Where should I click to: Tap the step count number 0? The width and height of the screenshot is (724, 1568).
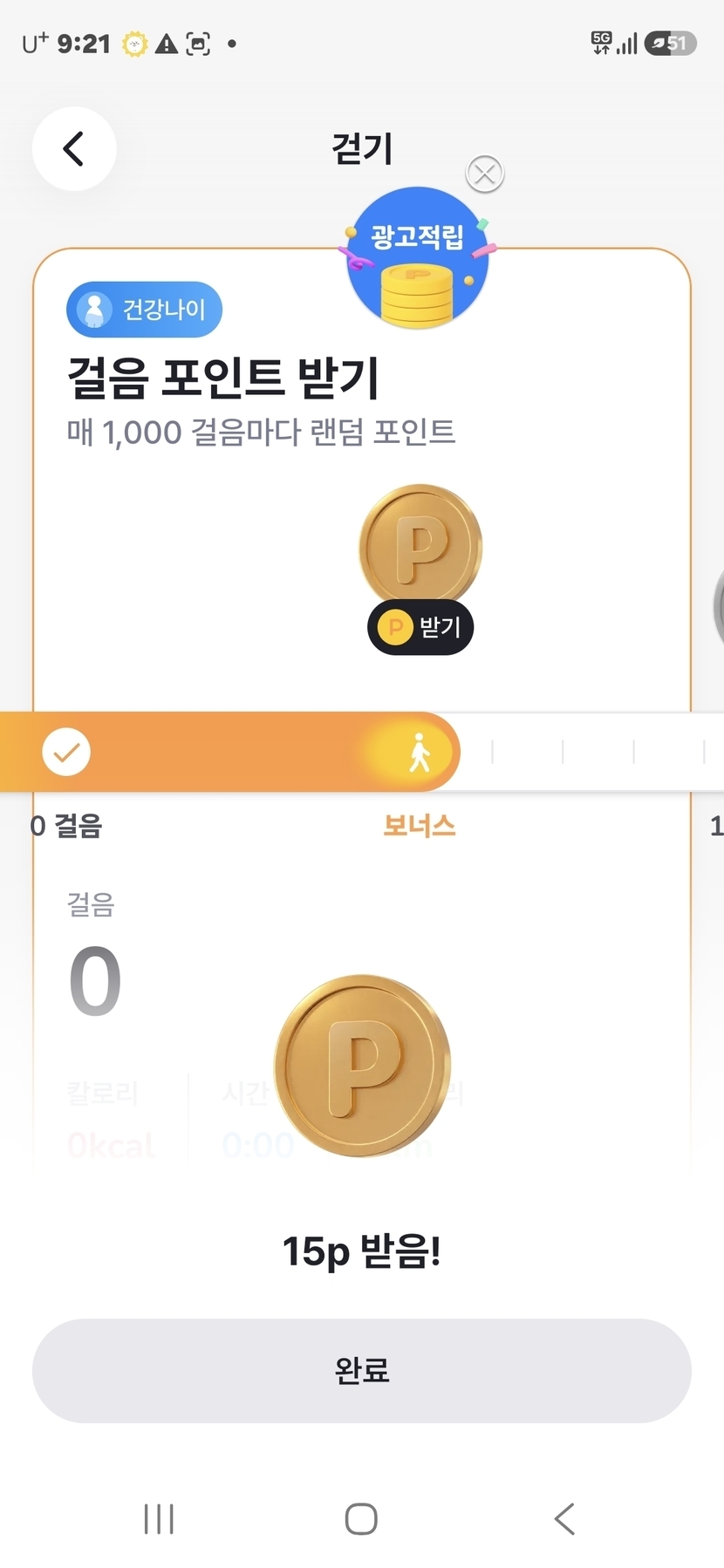(x=95, y=981)
